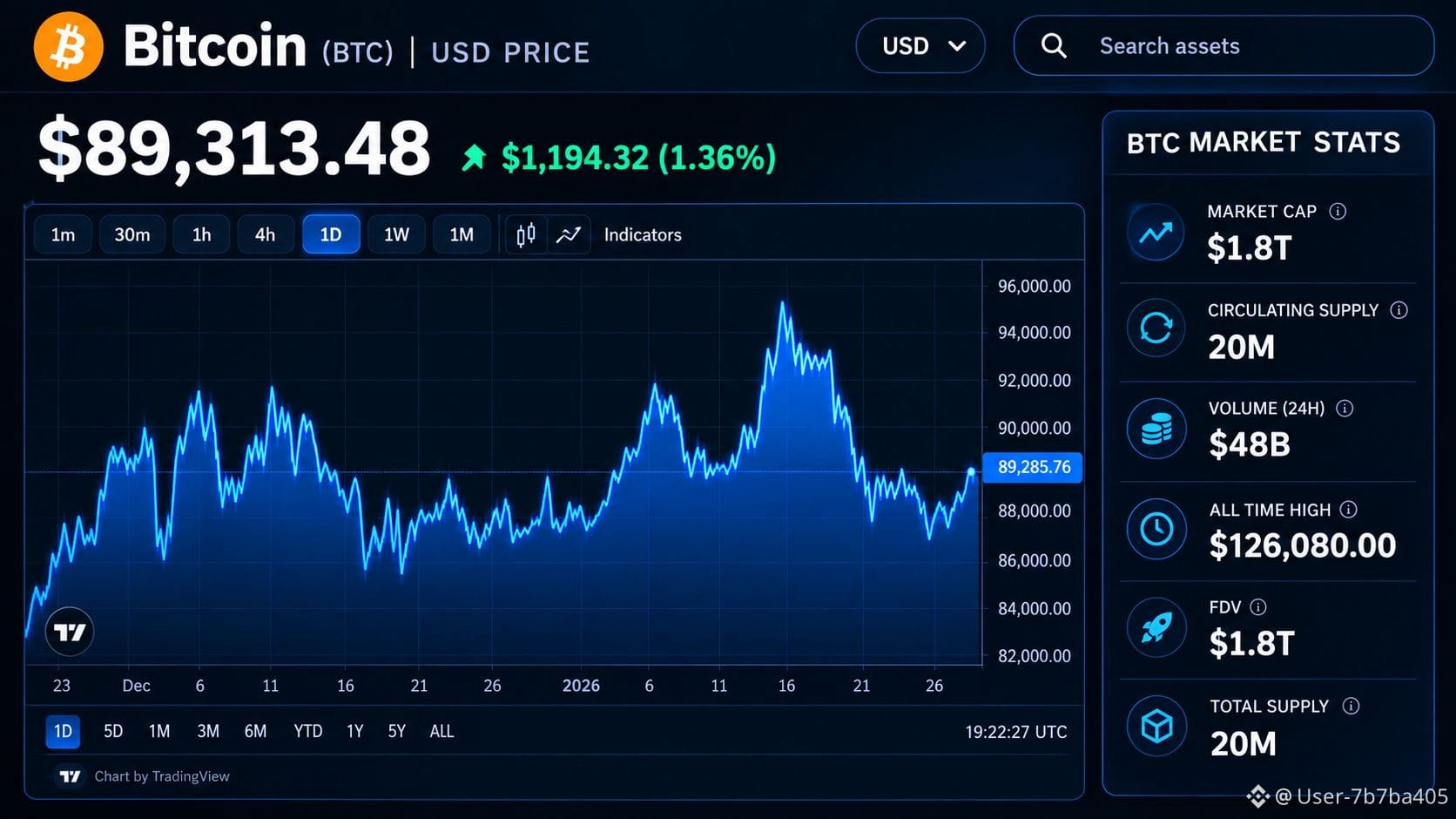Viewport: 1456px width, 819px height.
Task: Click the TradingView logo on chart
Action: click(x=70, y=632)
